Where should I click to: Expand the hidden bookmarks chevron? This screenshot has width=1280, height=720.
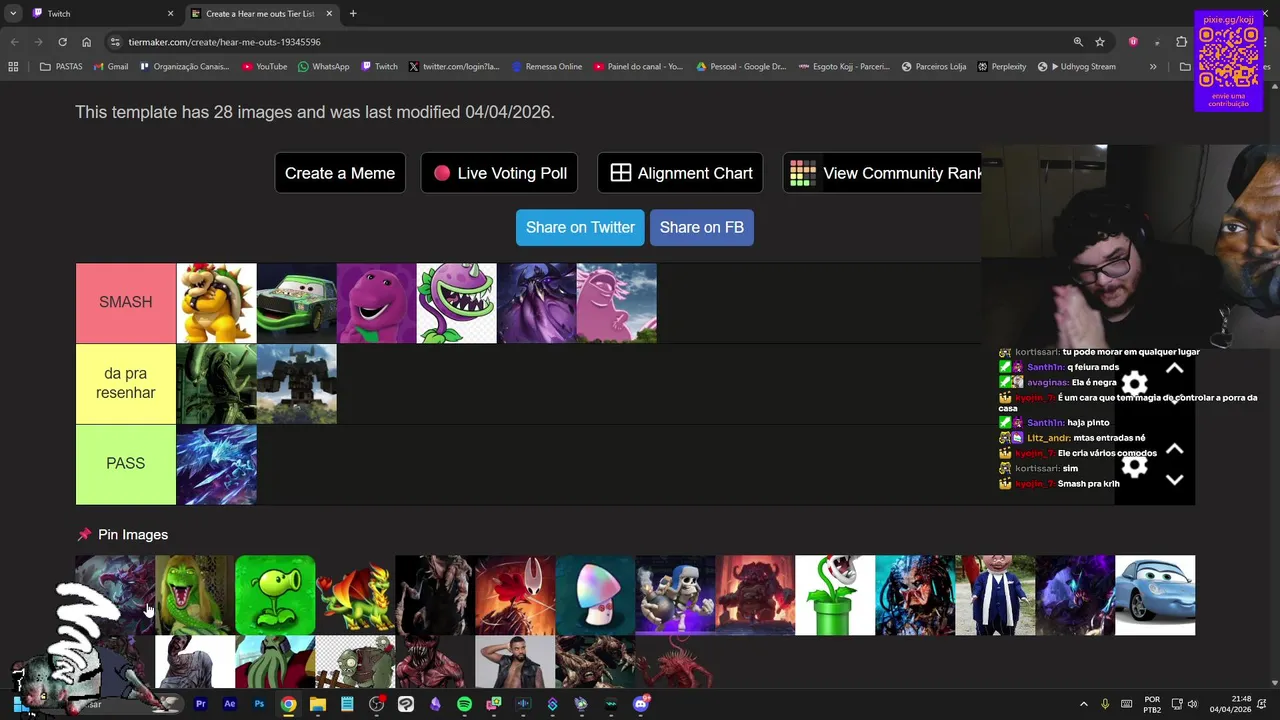point(1153,67)
